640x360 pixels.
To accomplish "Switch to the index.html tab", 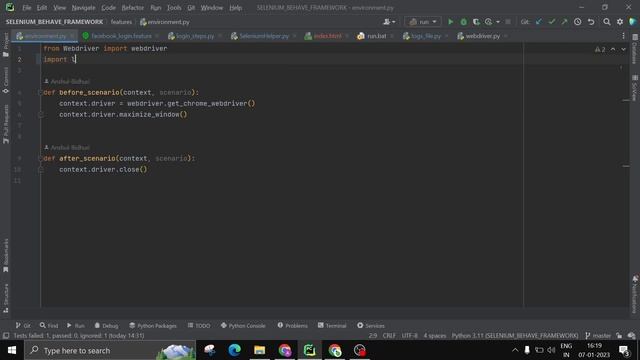I will tap(327, 36).
